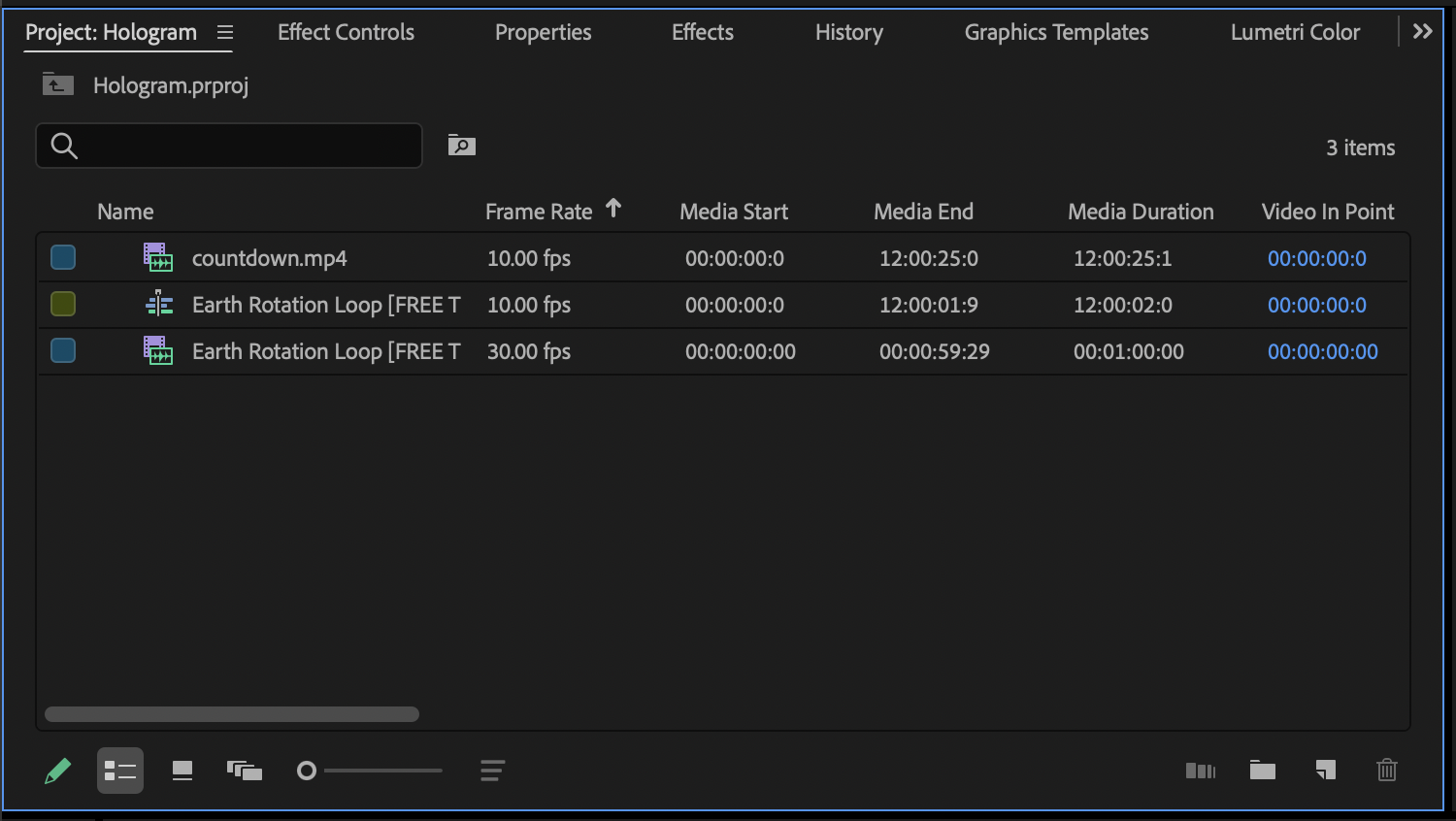The height and width of the screenshot is (821, 1456).
Task: Click the thumbnail zoom slider handle
Action: [307, 771]
